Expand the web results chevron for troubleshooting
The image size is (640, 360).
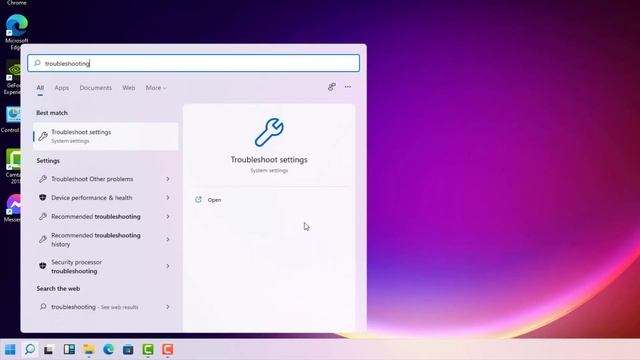pos(168,307)
